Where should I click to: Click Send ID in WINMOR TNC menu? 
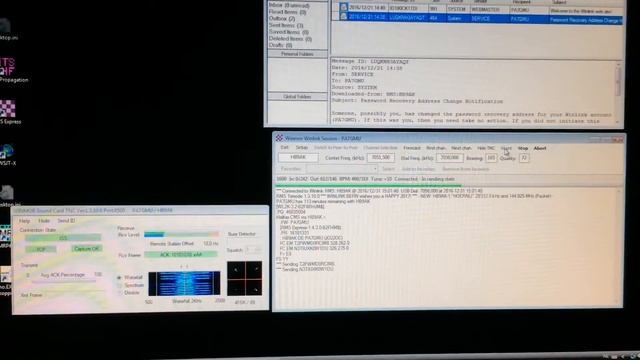coord(66,221)
